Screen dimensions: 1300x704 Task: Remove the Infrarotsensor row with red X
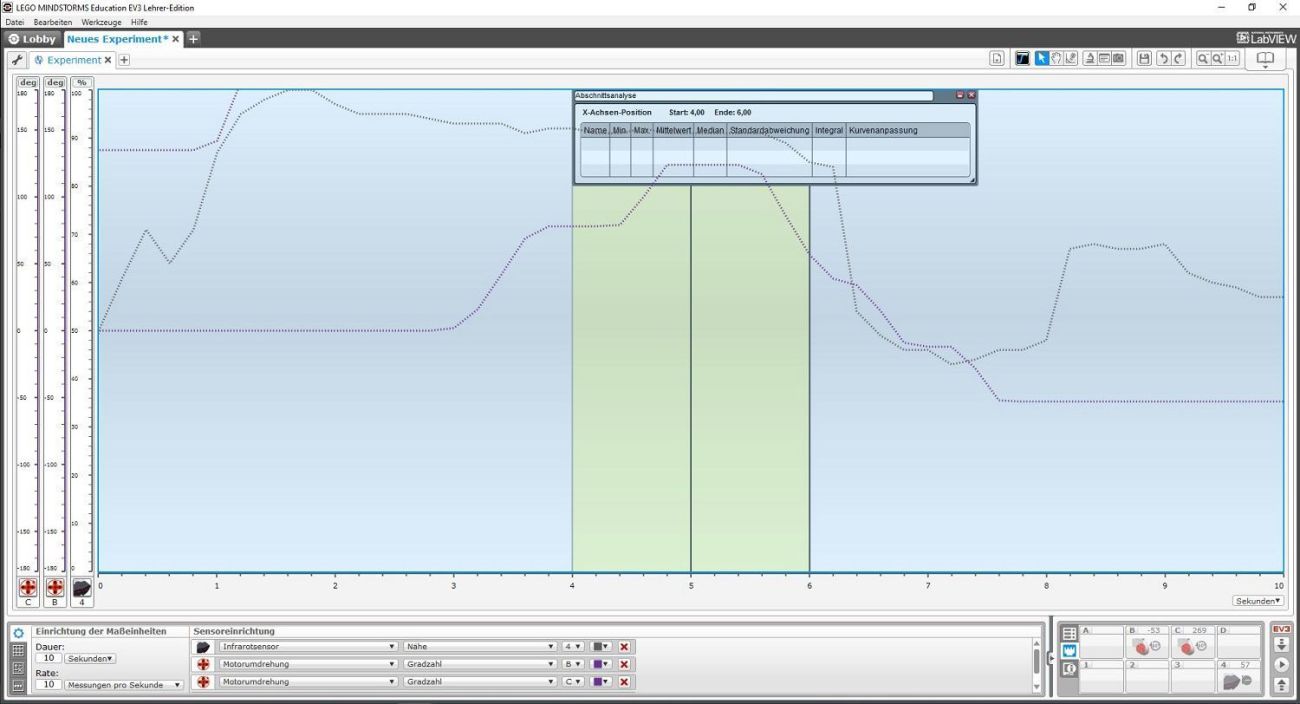pos(624,647)
